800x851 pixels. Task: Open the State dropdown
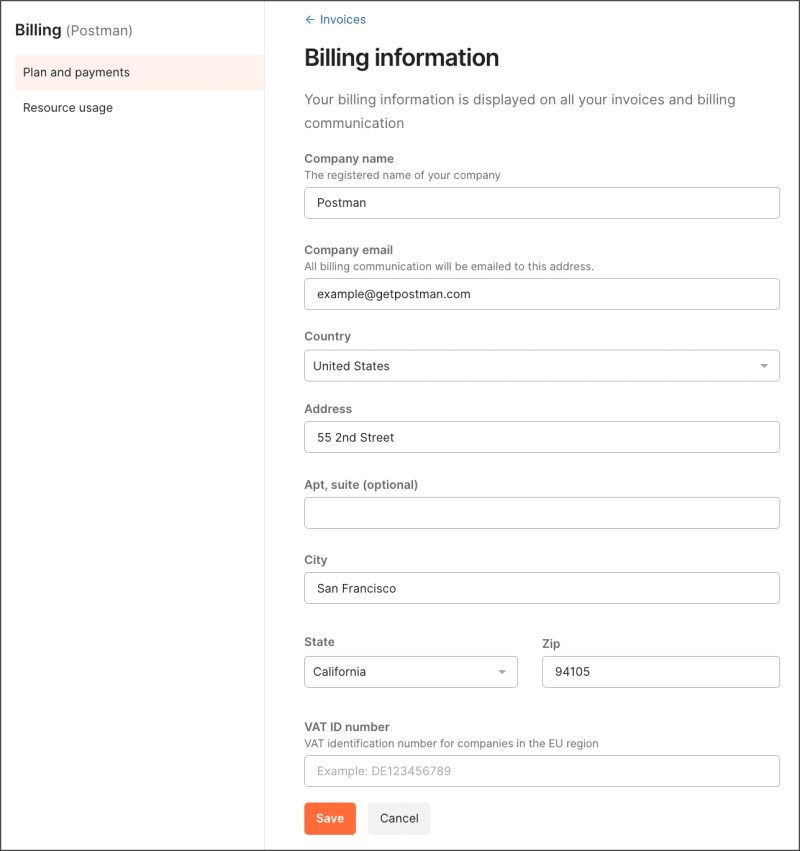[411, 672]
